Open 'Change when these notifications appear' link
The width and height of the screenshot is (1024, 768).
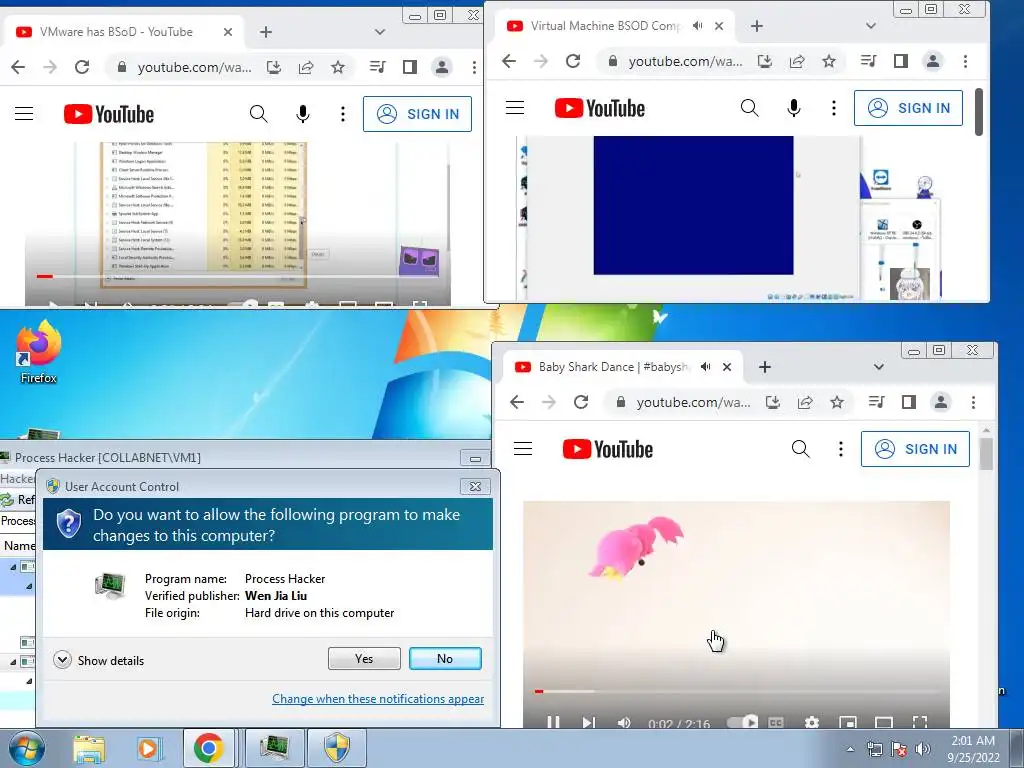pos(377,699)
